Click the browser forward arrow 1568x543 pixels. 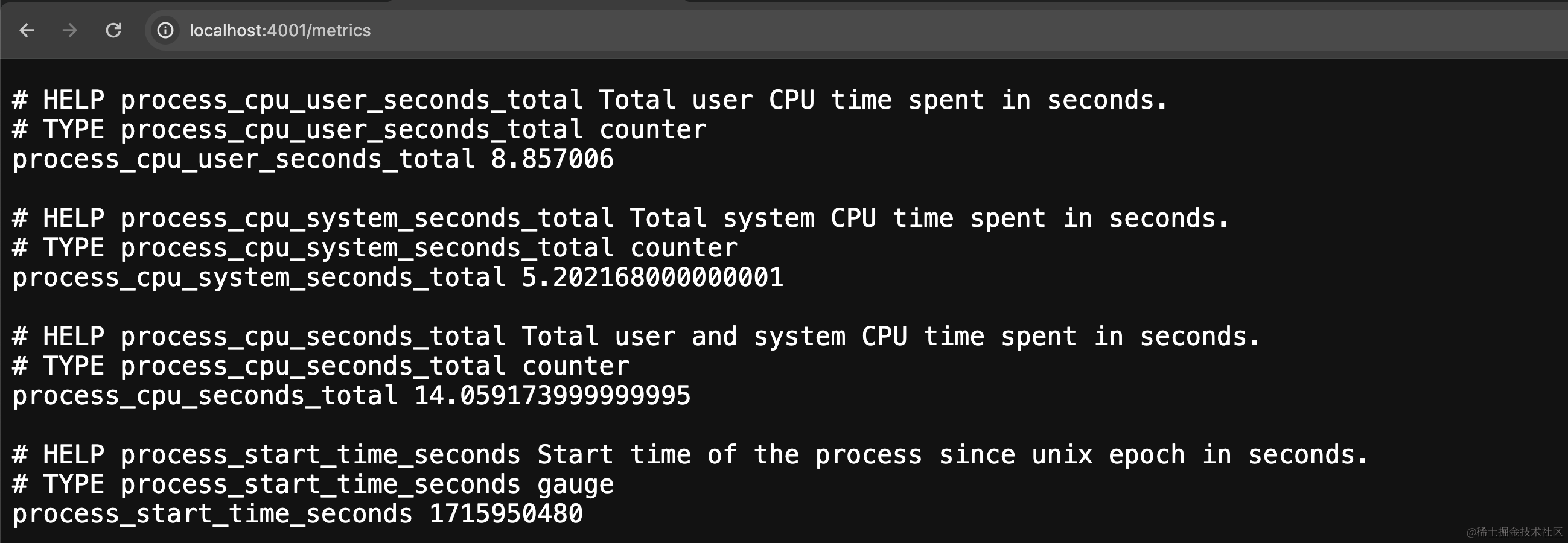(x=70, y=30)
